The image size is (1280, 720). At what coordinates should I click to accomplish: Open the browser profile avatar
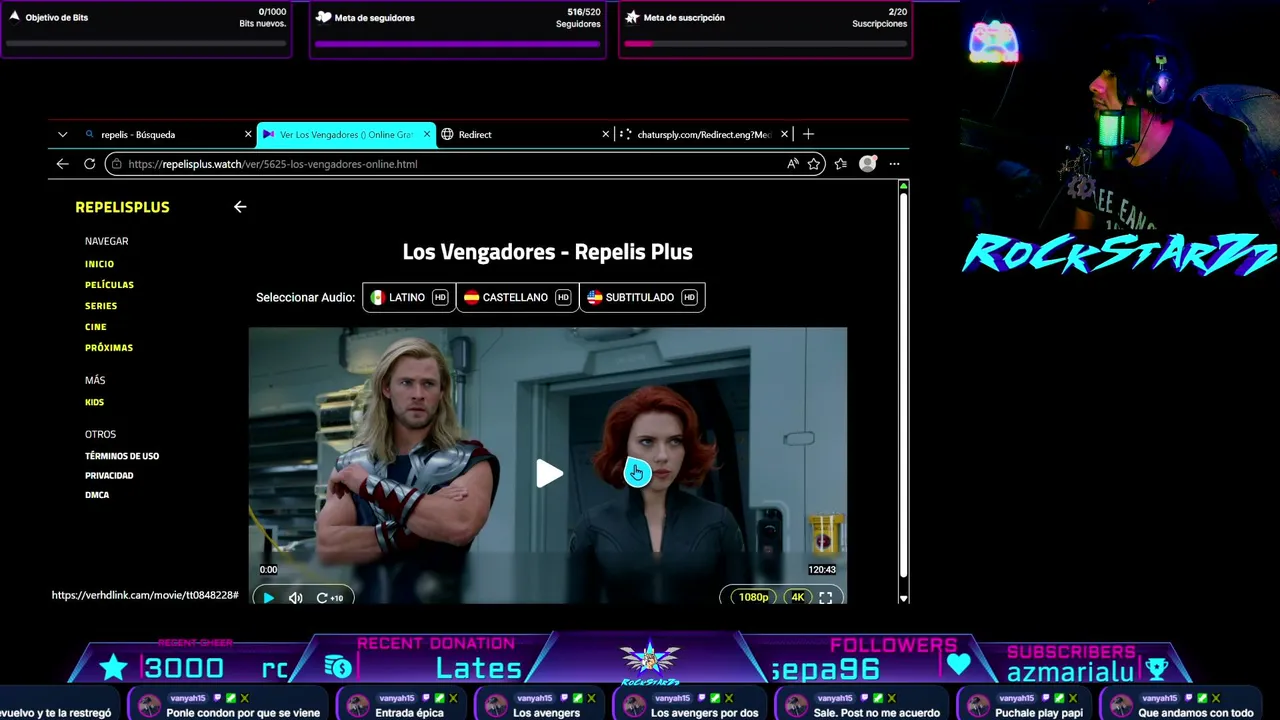[867, 164]
